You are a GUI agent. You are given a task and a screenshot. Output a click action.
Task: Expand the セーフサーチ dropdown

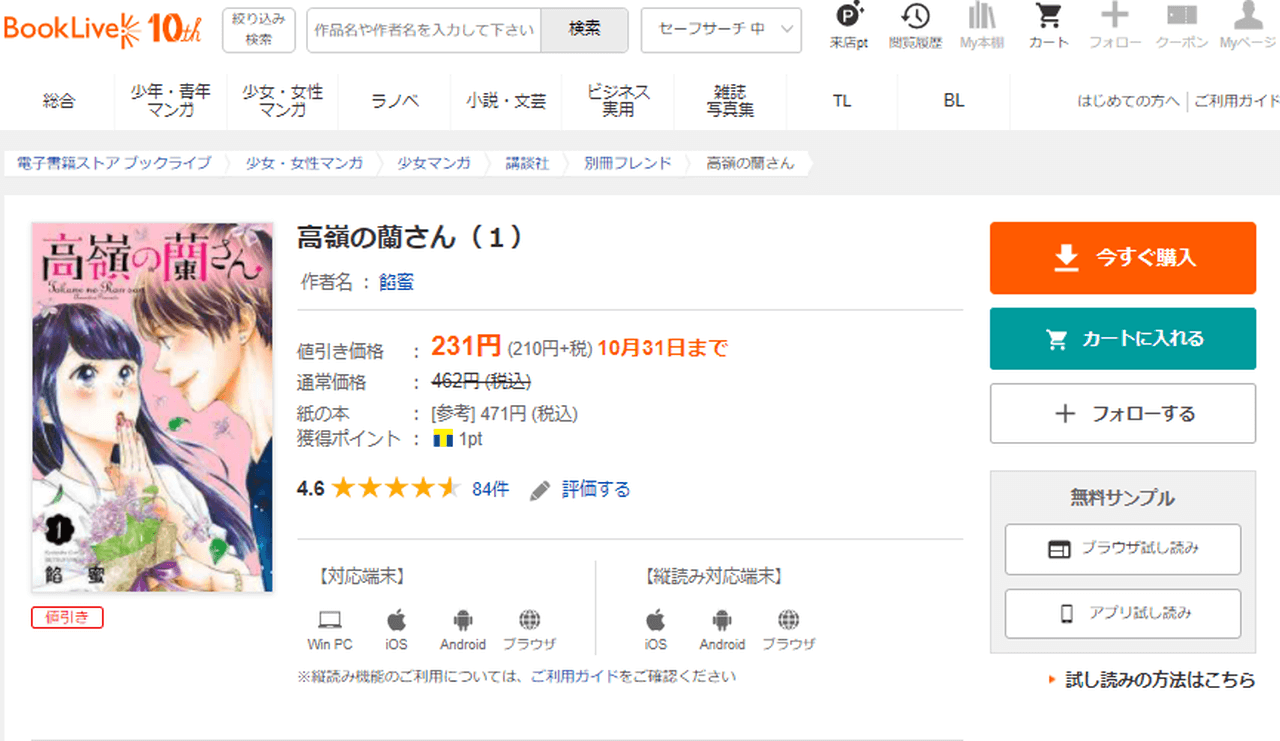pos(721,30)
